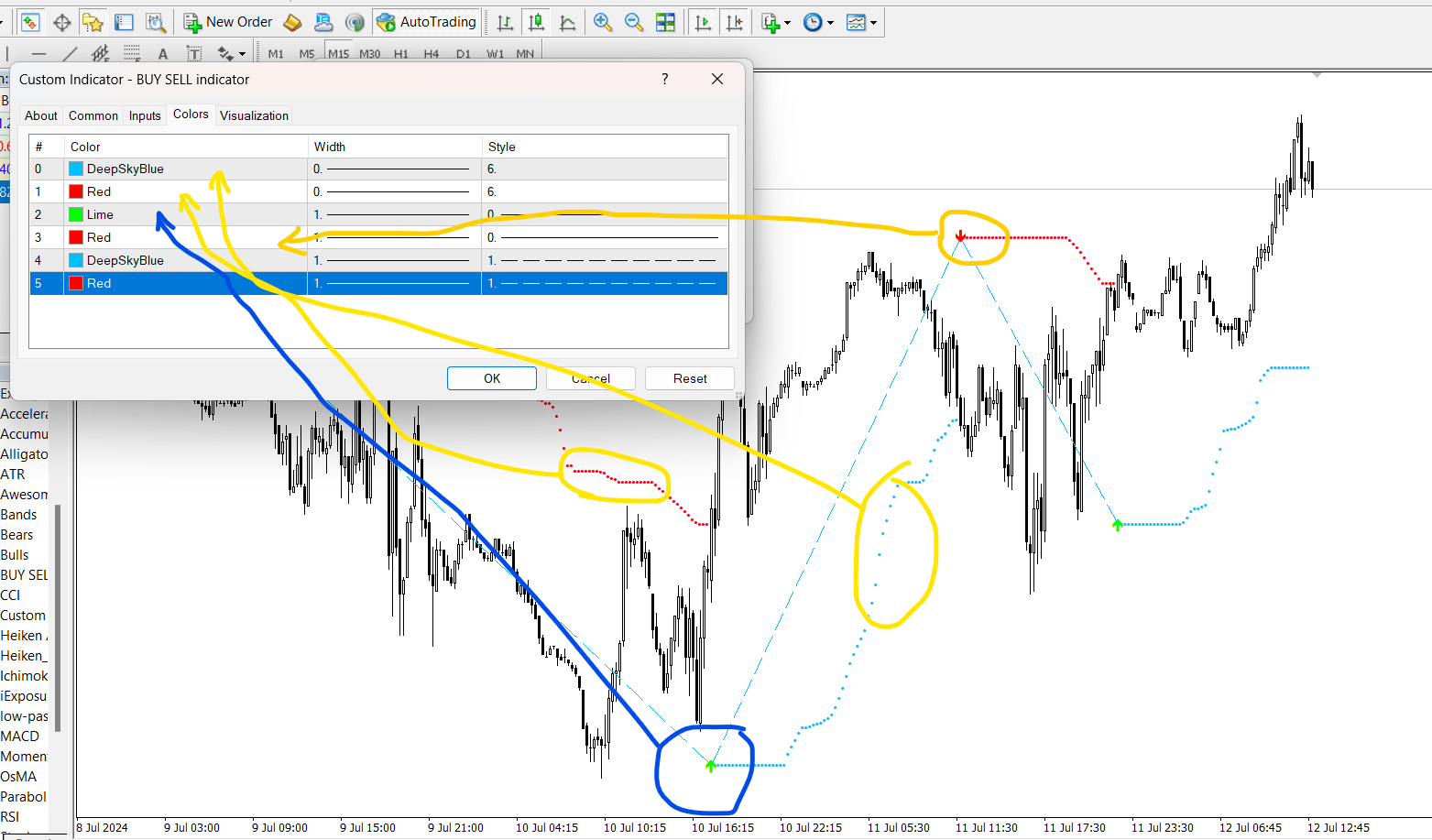Toggle chart auto scroll
Screen dimensions: 1432x840
click(703, 22)
